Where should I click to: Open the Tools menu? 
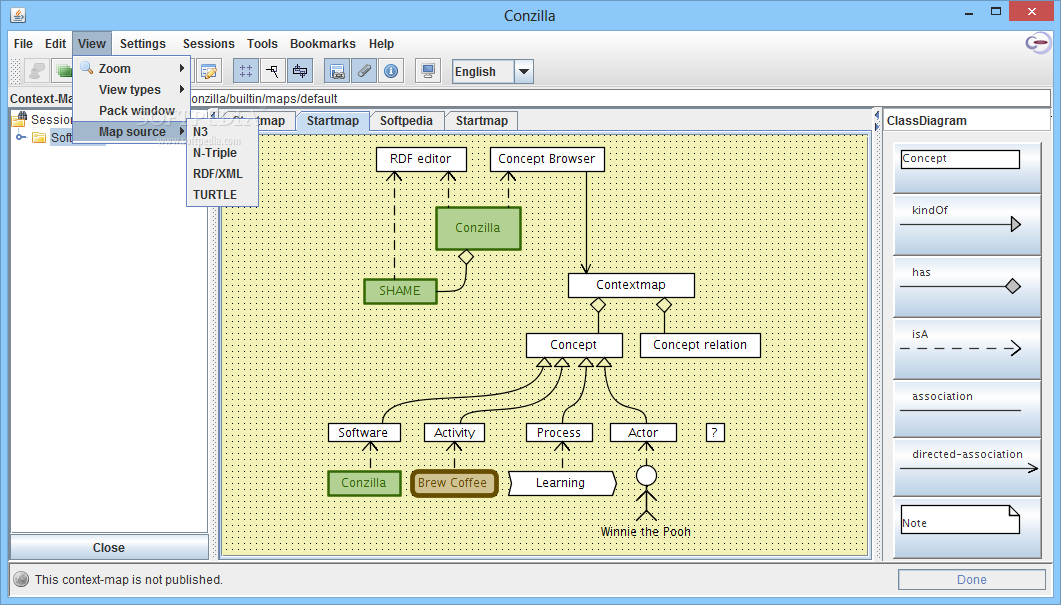[262, 43]
